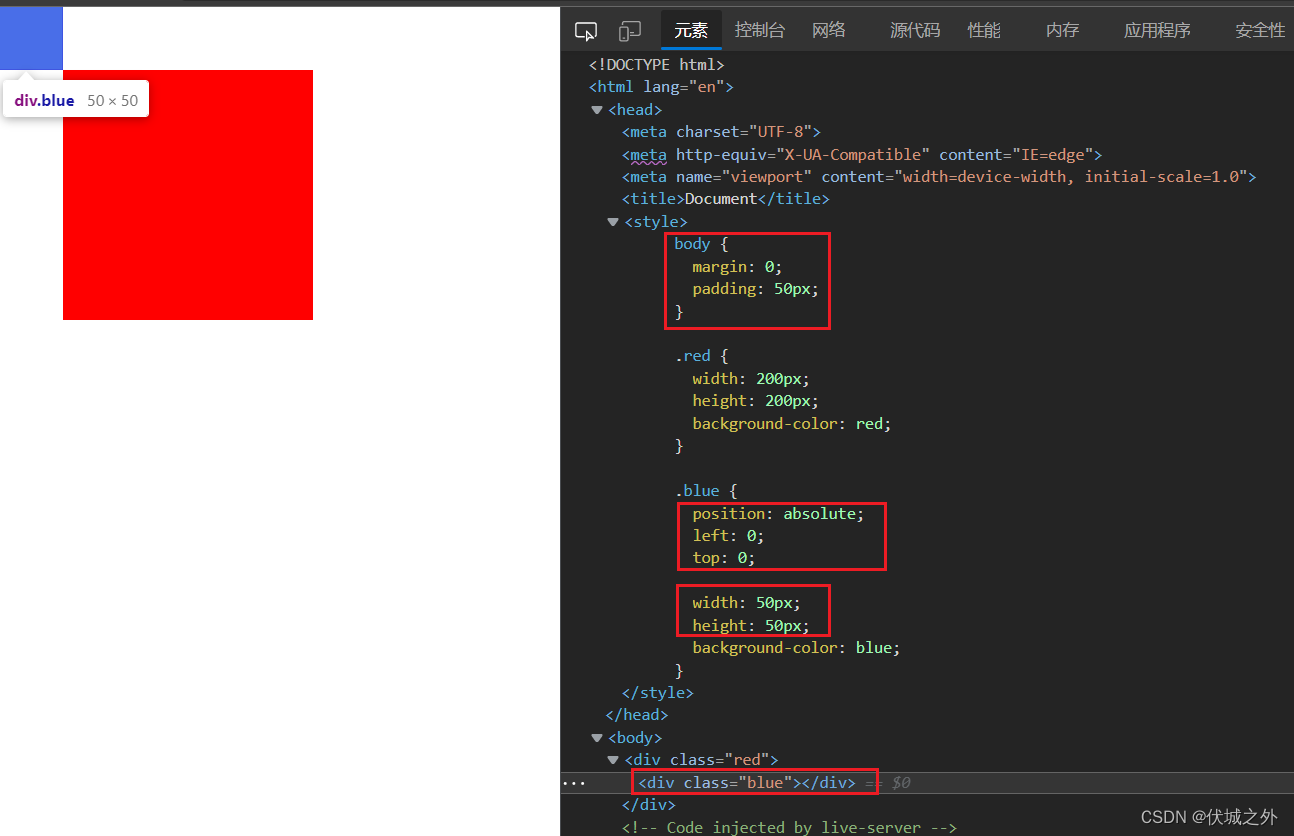Click the margin: 0 declaration
This screenshot has width=1294, height=836.
pos(737,267)
